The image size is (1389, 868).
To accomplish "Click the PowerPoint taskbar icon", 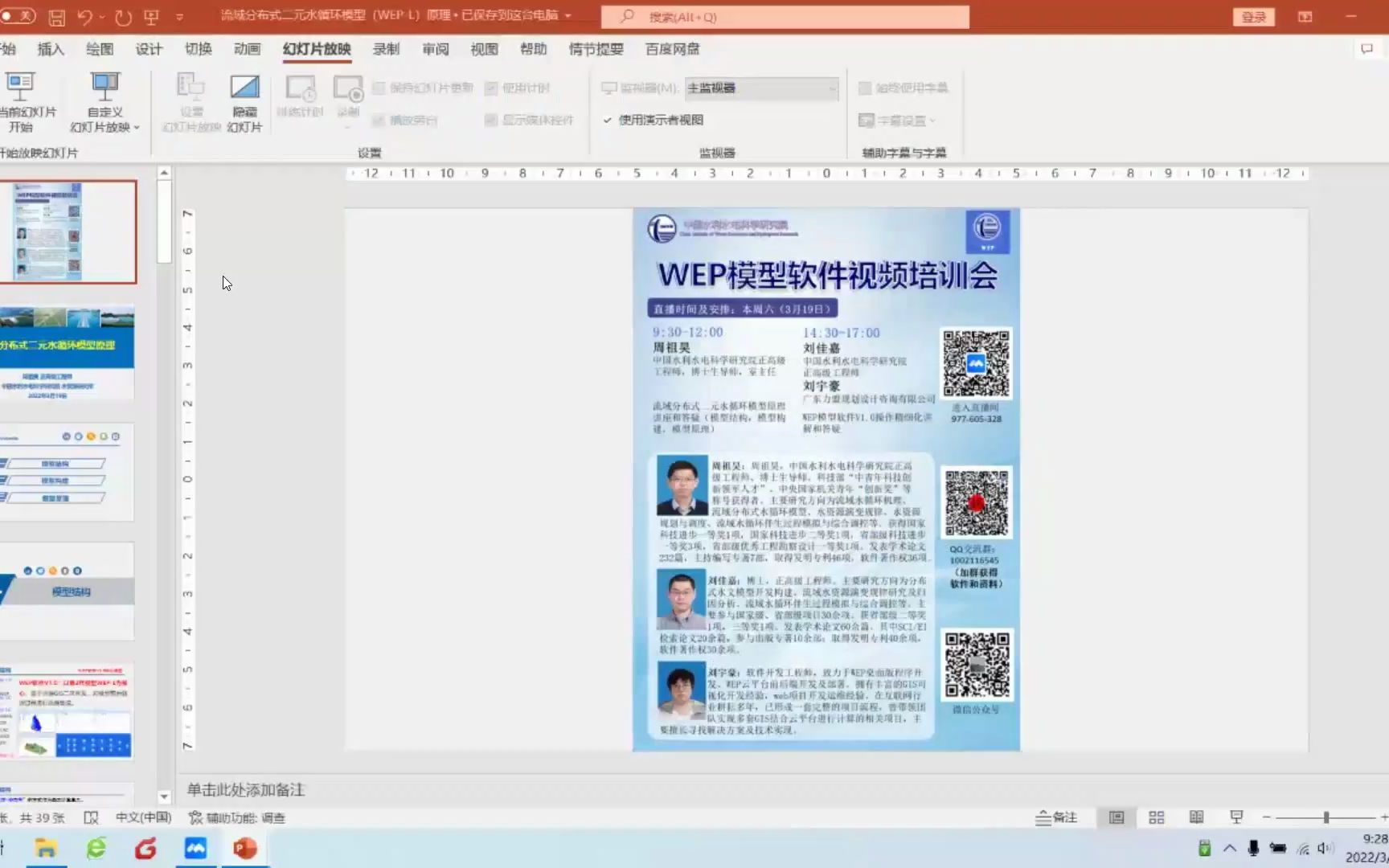I will tap(245, 848).
